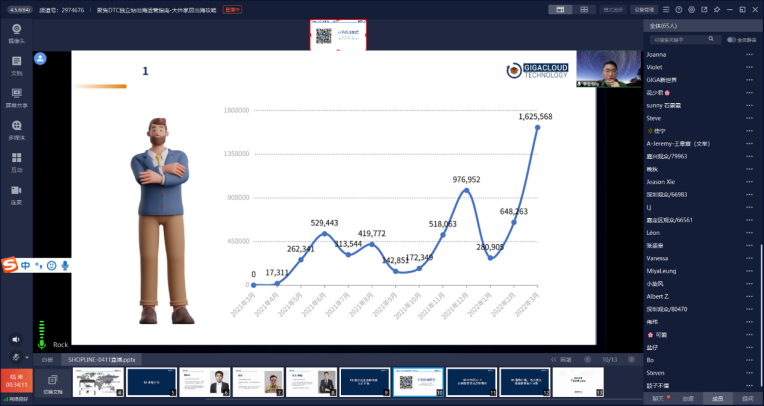Open the rightmost bottom tab (提问)
The image size is (764, 406).
pos(747,399)
